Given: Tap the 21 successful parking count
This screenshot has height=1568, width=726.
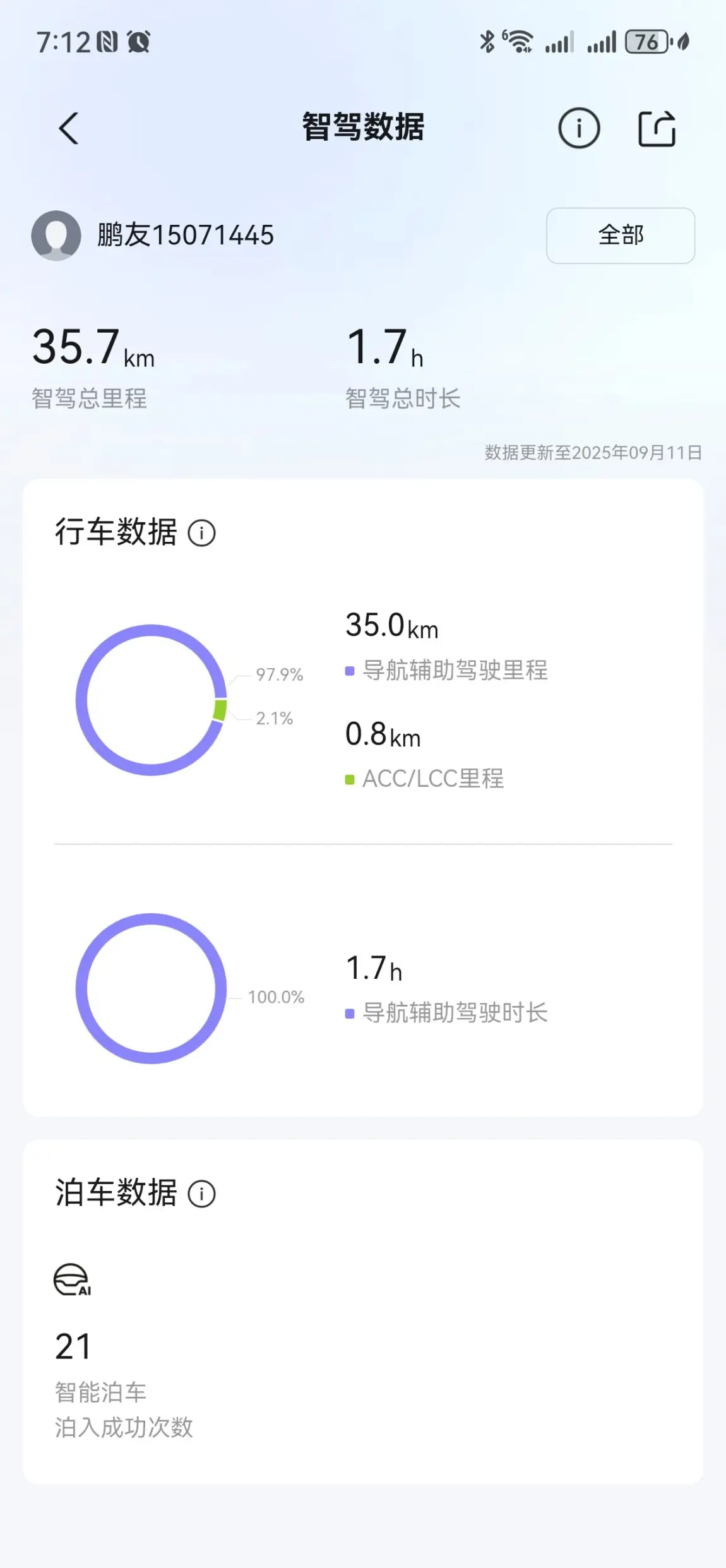Looking at the screenshot, I should (x=73, y=1346).
